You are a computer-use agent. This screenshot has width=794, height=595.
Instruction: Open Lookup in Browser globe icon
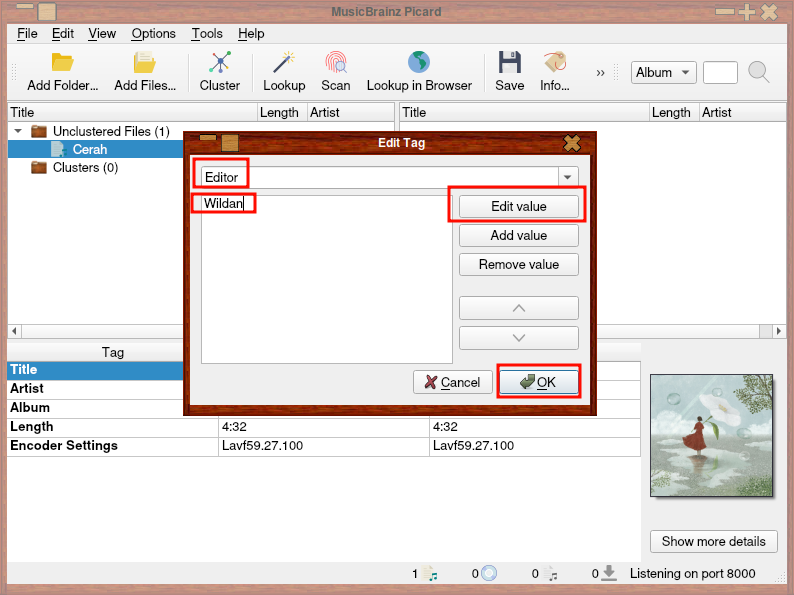click(x=419, y=63)
